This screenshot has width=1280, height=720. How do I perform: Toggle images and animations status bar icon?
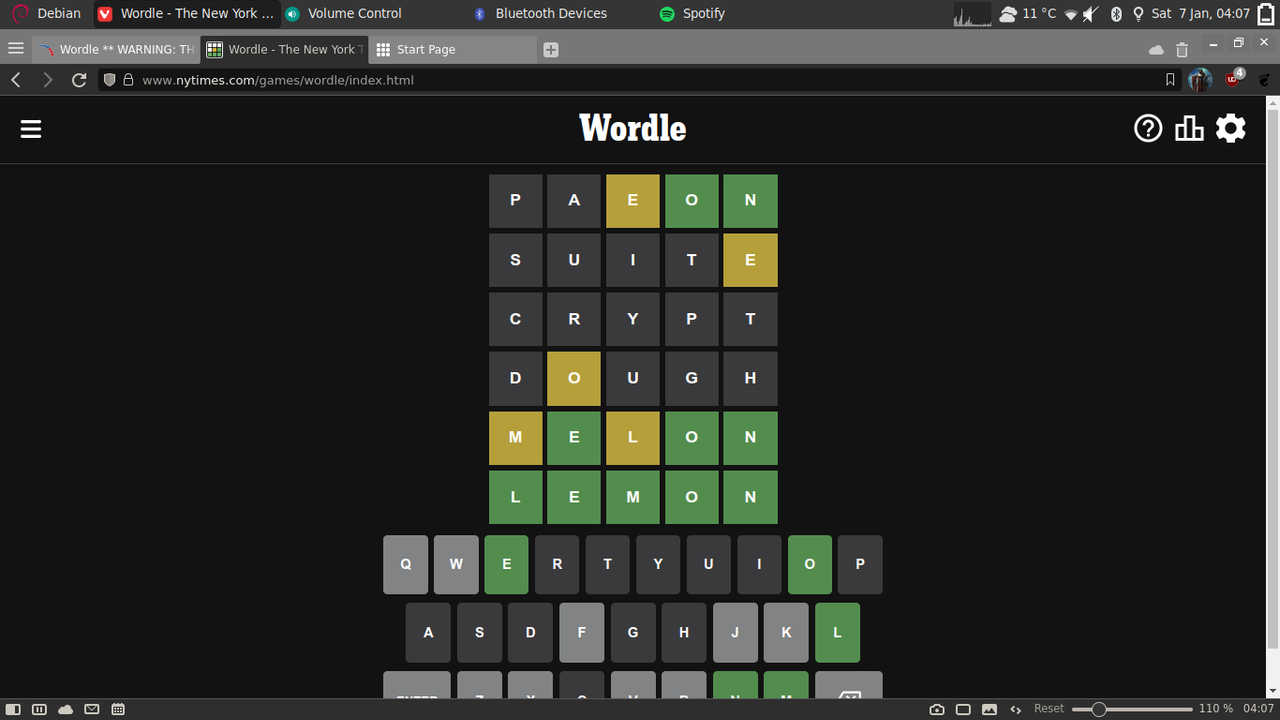pos(989,709)
